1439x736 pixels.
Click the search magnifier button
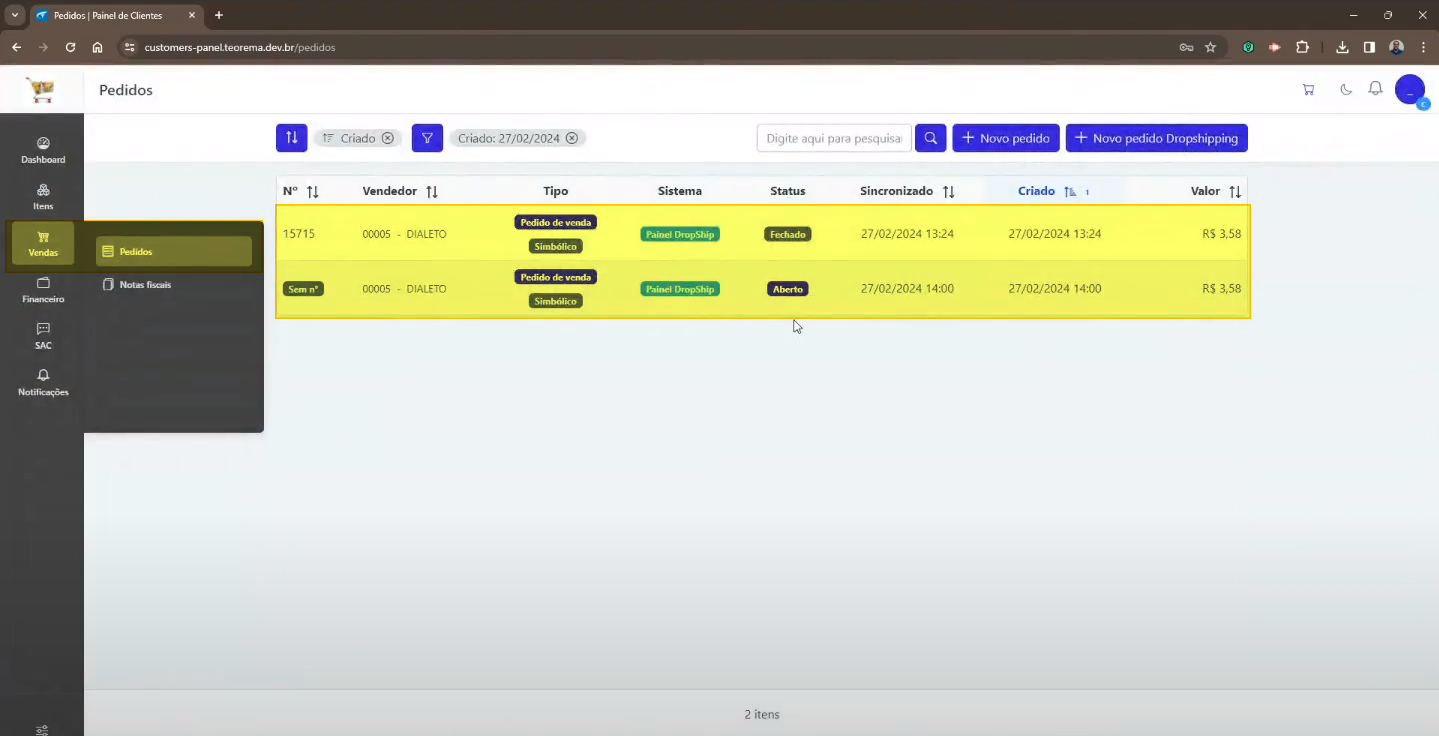[930, 138]
